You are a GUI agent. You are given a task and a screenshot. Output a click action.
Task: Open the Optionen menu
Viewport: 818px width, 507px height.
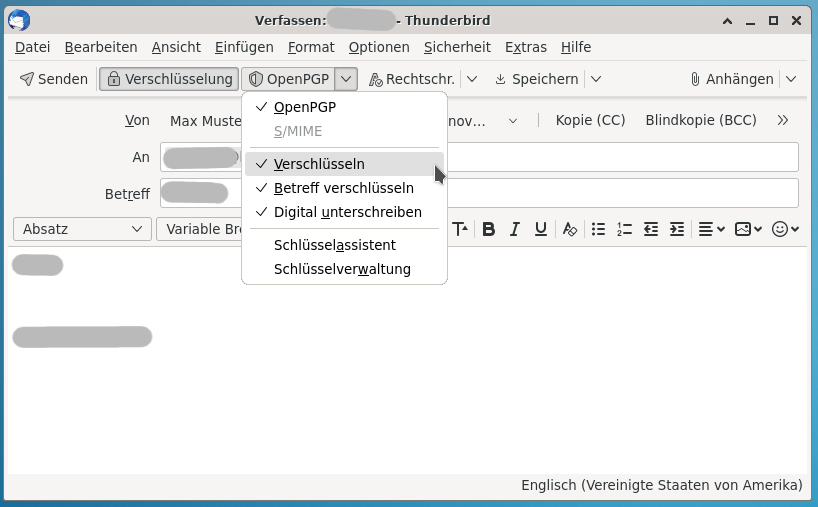[379, 47]
